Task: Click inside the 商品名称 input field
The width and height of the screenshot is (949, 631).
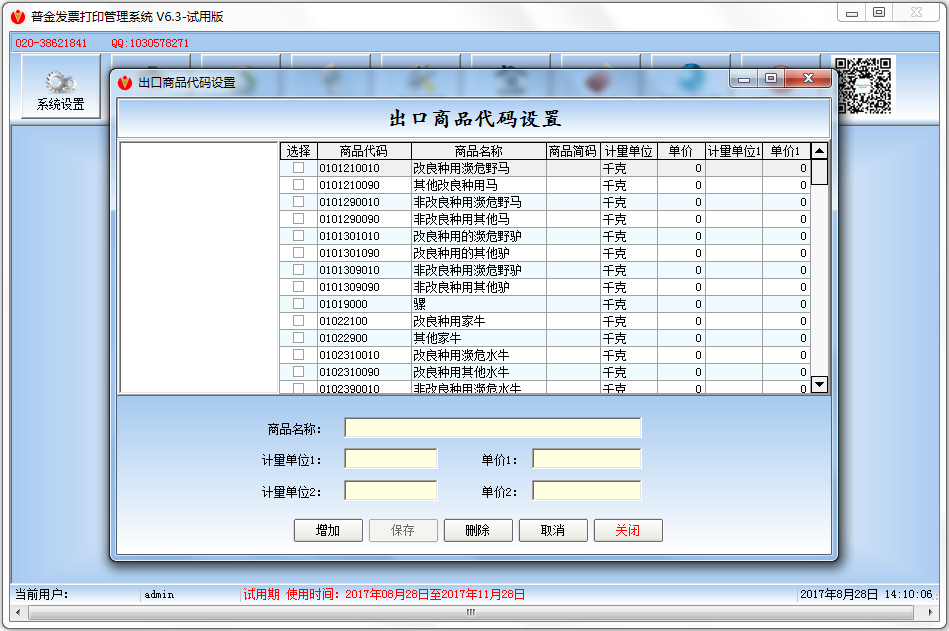Action: coord(492,427)
